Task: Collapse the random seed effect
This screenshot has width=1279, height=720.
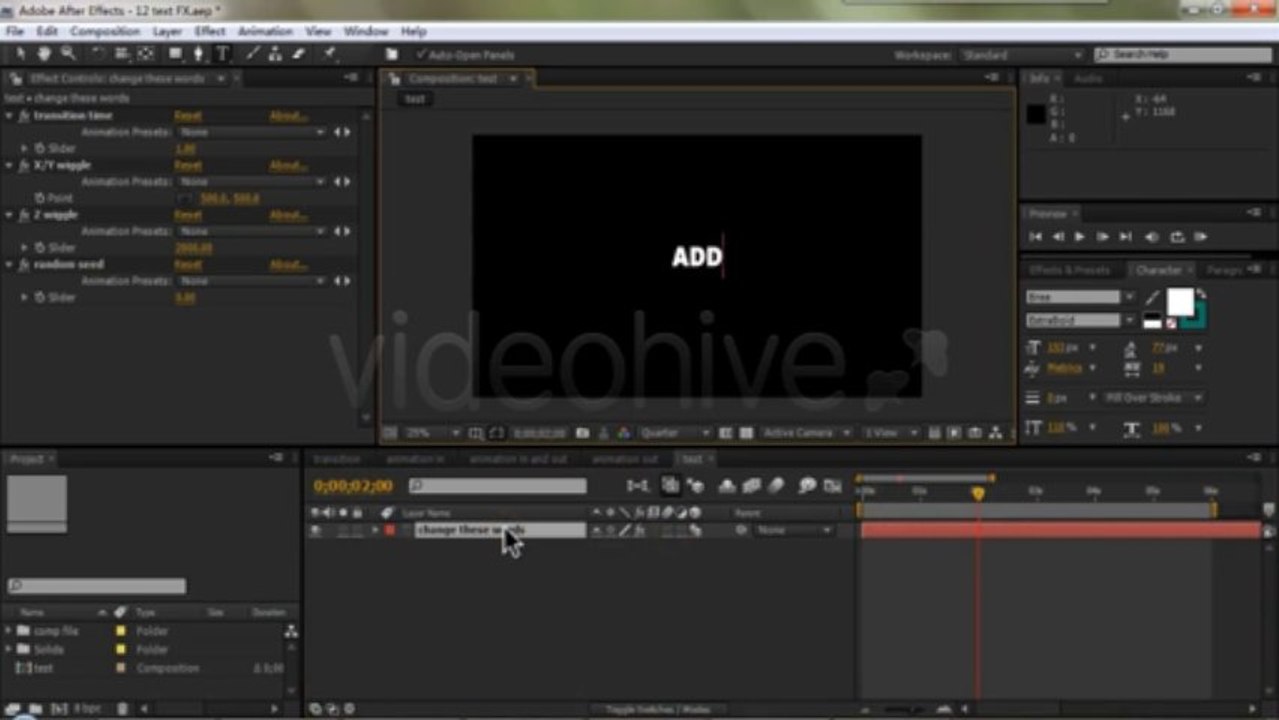Action: pyautogui.click(x=9, y=265)
